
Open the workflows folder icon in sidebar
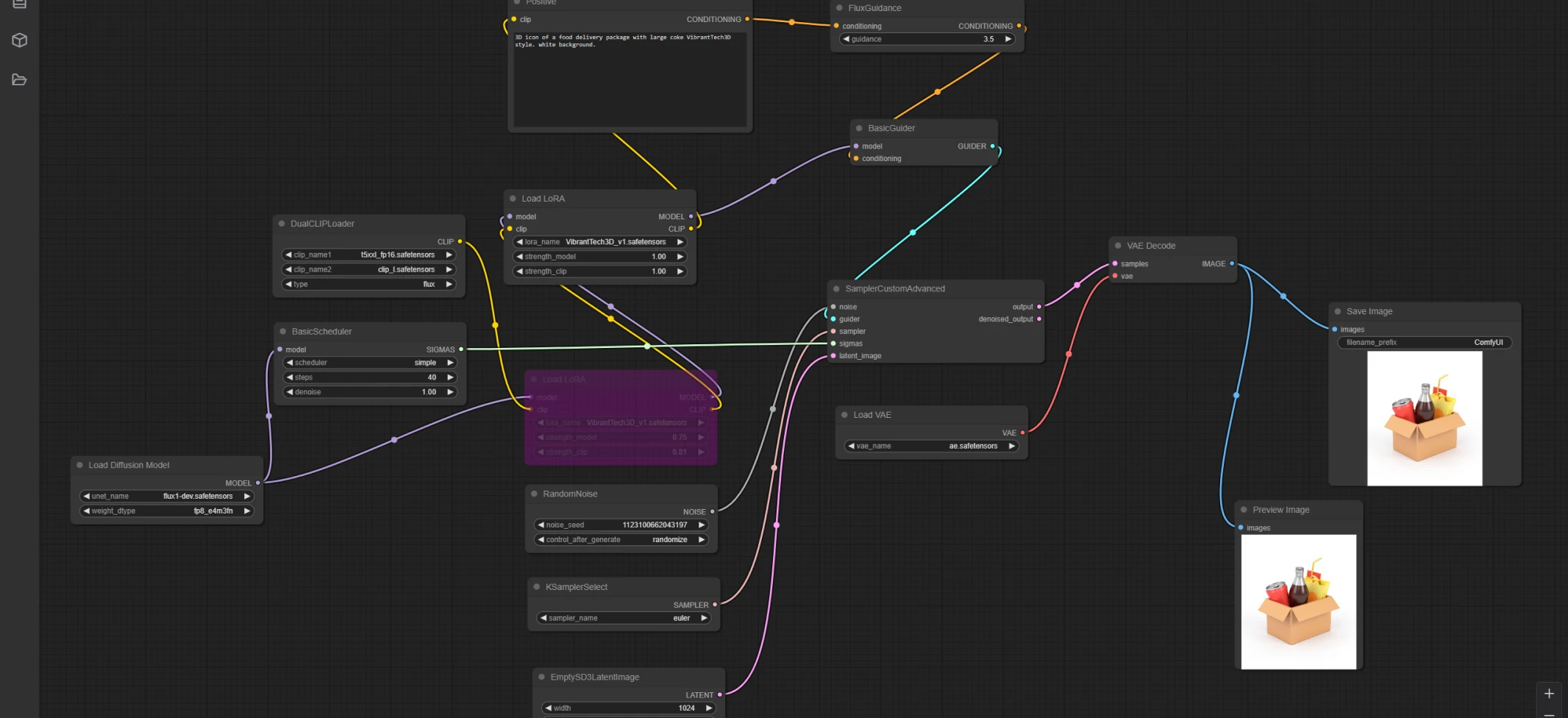(x=20, y=79)
